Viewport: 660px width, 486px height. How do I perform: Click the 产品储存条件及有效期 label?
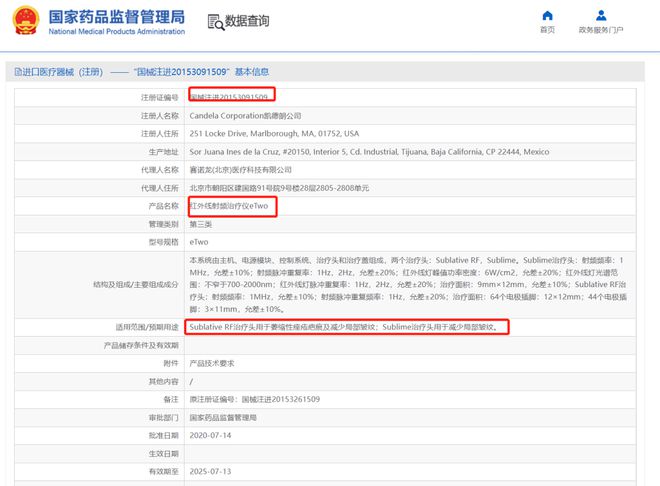point(141,345)
